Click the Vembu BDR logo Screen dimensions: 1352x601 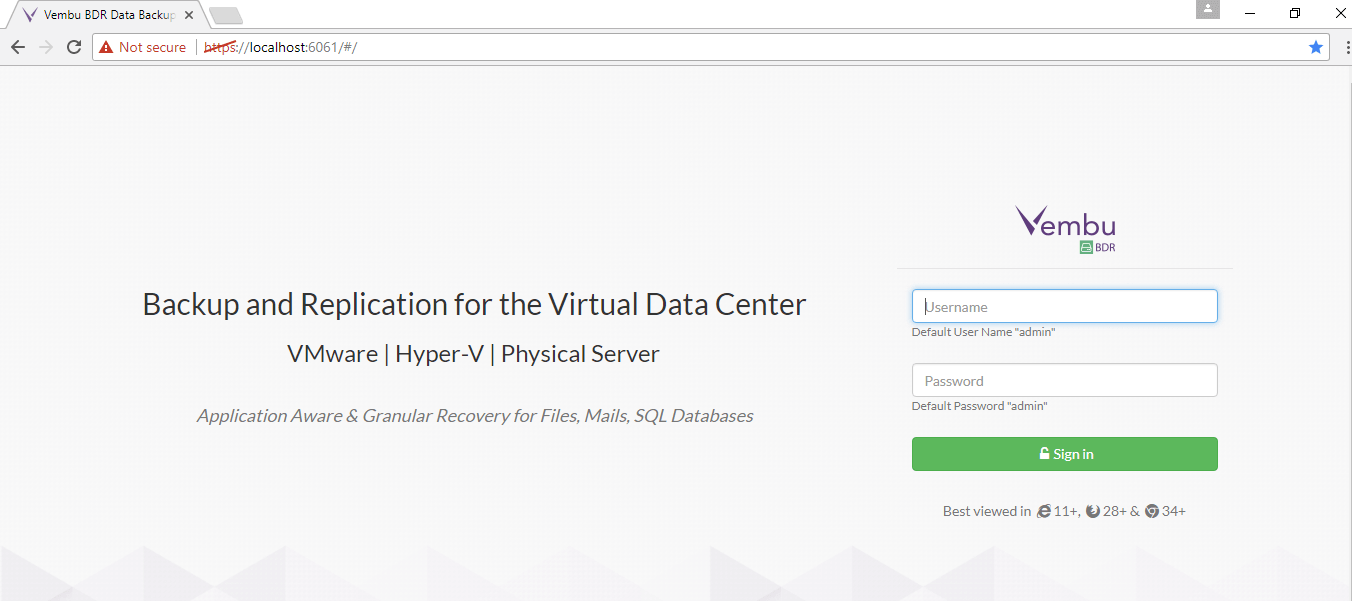[1065, 229]
